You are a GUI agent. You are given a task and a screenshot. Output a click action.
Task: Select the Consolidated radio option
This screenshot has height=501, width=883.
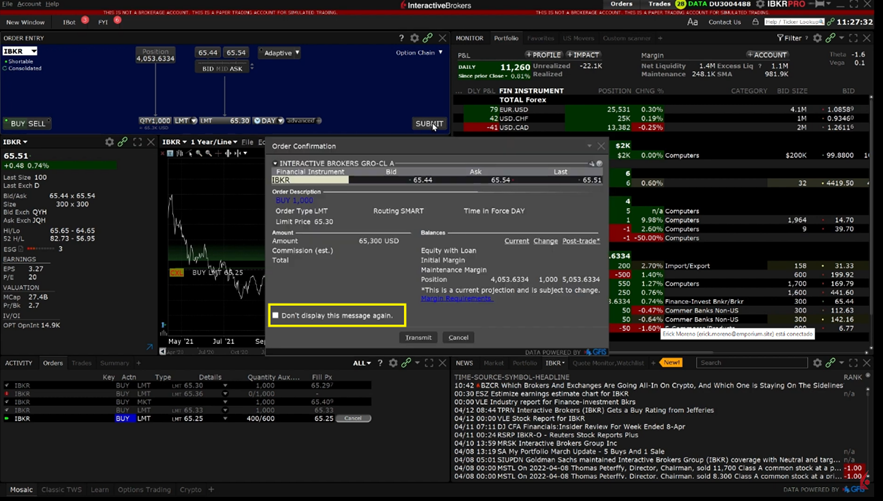click(5, 68)
